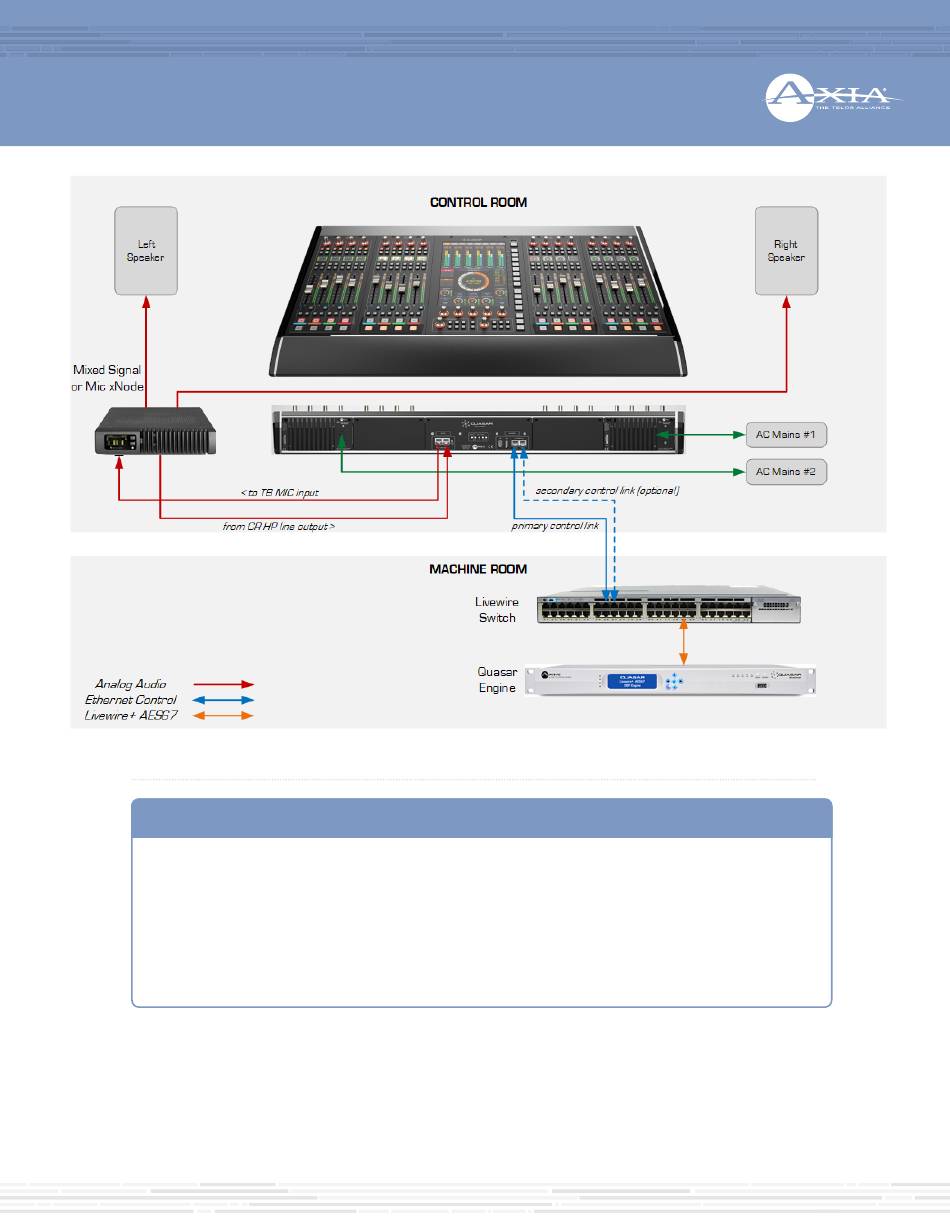Image resolution: width=950 pixels, height=1229 pixels.
Task: Click the Quasar console rear panel image
Action: [x=476, y=431]
